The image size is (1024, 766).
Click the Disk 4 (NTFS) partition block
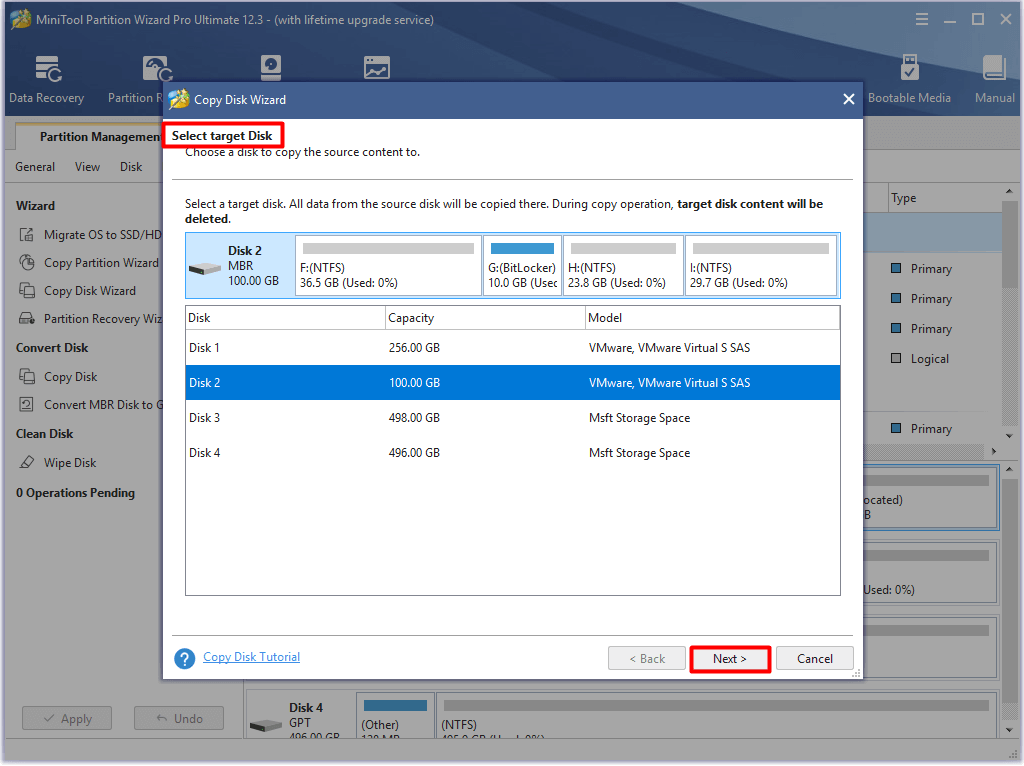(716, 716)
